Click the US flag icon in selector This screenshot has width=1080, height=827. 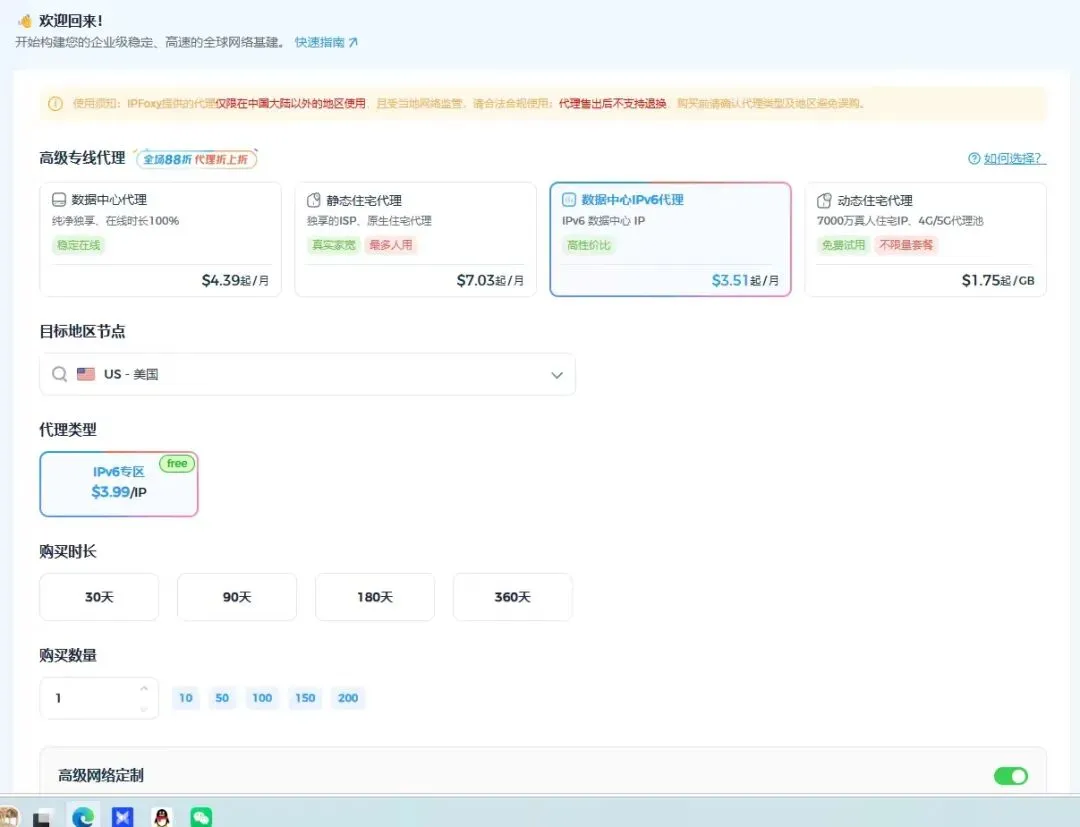[x=86, y=374]
